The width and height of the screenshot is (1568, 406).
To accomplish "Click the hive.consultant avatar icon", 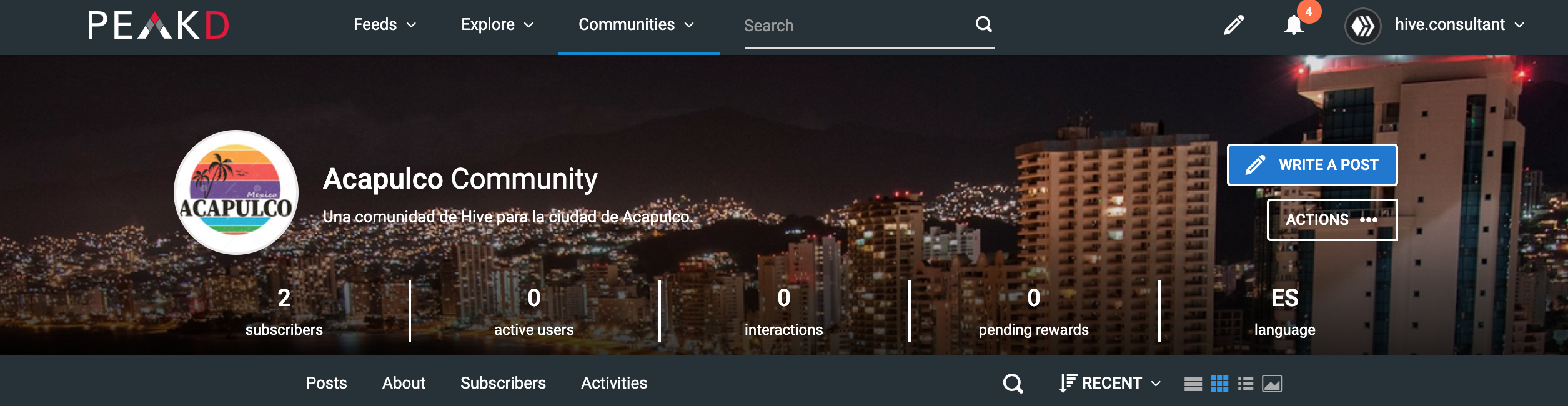I will pos(1362,26).
